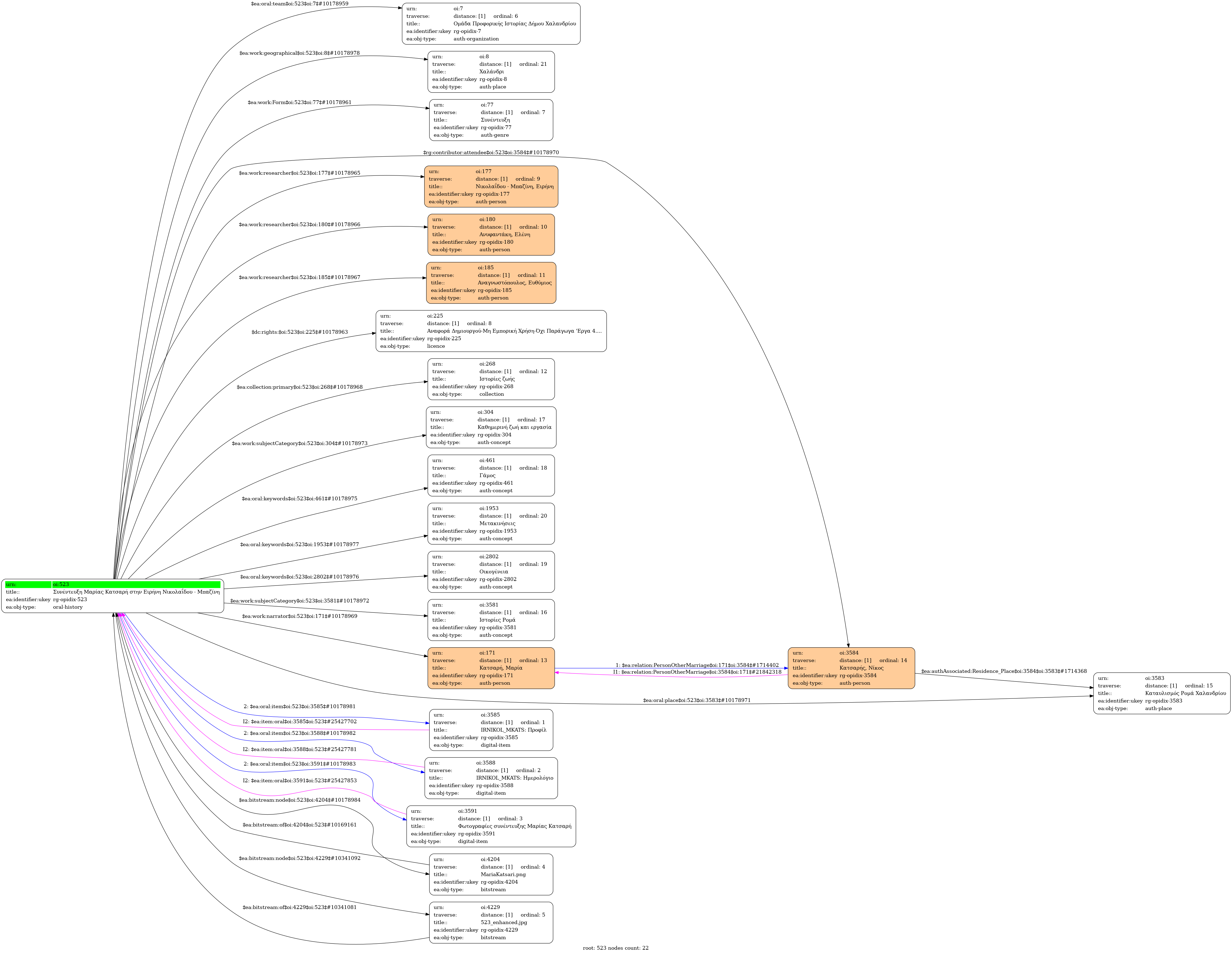Select place node Καταυλισμός Ρομά Χαλανδρίου
This screenshot has height=954, width=1232.
tap(1161, 693)
